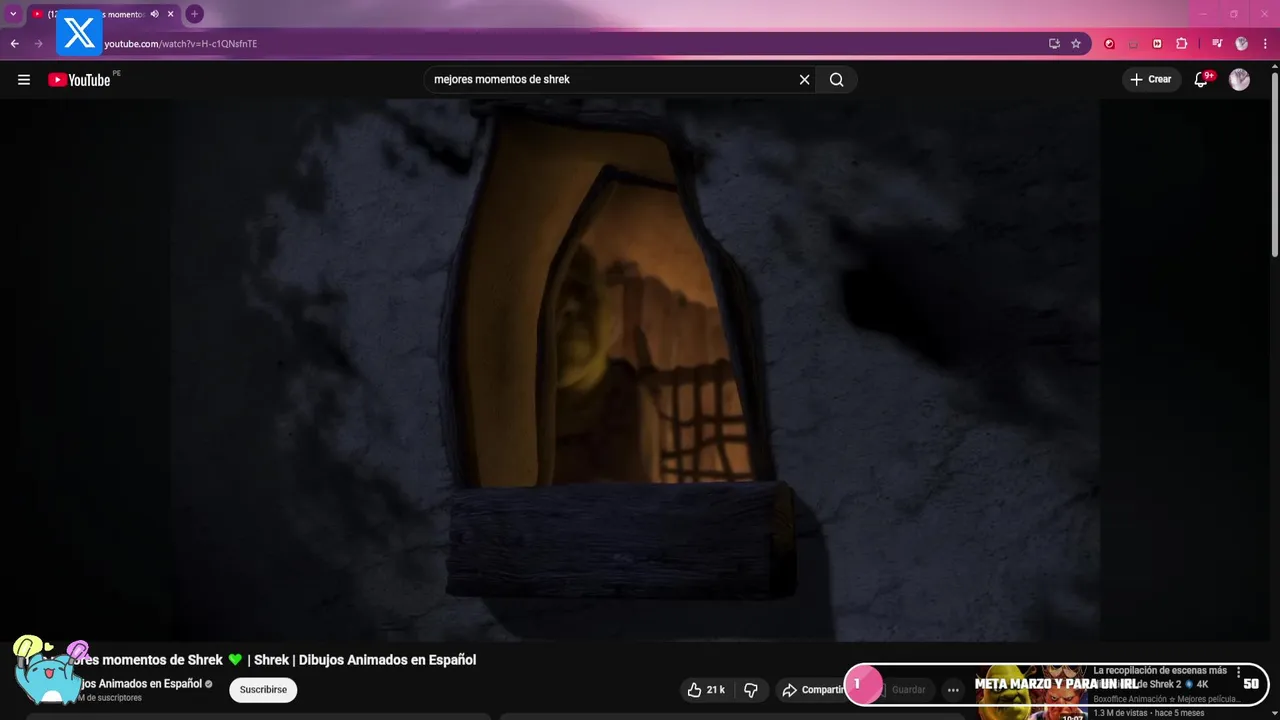The image size is (1280, 720).
Task: Like the video with thumbs up
Action: click(x=706, y=690)
